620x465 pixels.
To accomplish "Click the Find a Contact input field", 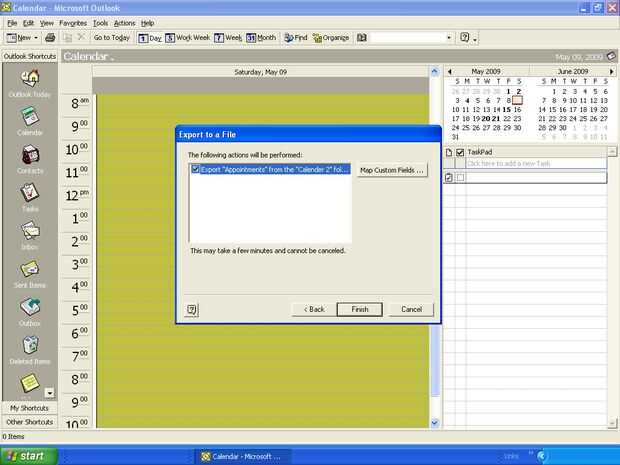I will [407, 38].
